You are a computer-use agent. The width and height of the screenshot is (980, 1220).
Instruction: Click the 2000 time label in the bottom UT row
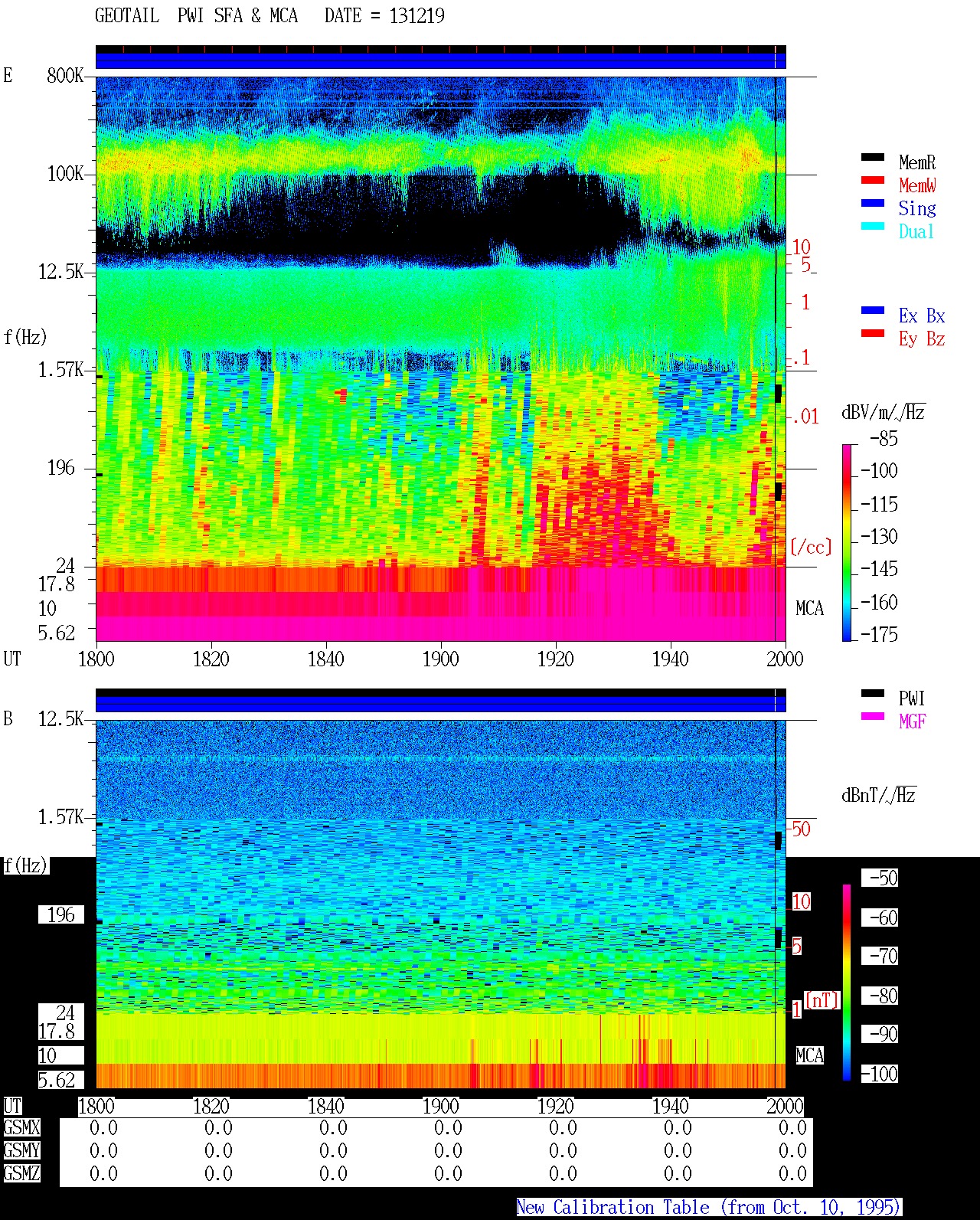pos(786,1107)
